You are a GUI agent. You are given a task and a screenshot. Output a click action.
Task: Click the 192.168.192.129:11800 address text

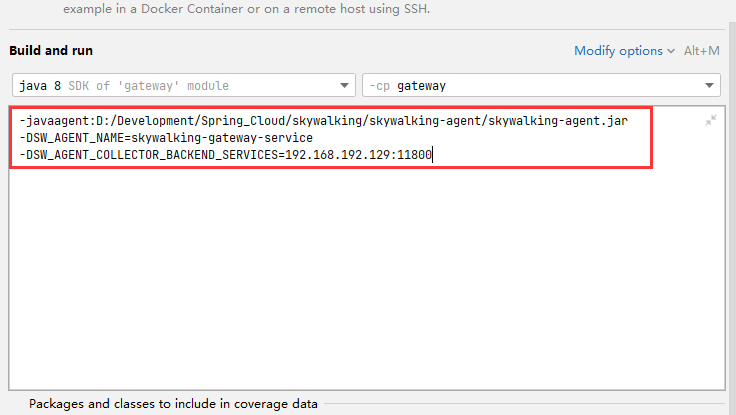[x=359, y=154]
